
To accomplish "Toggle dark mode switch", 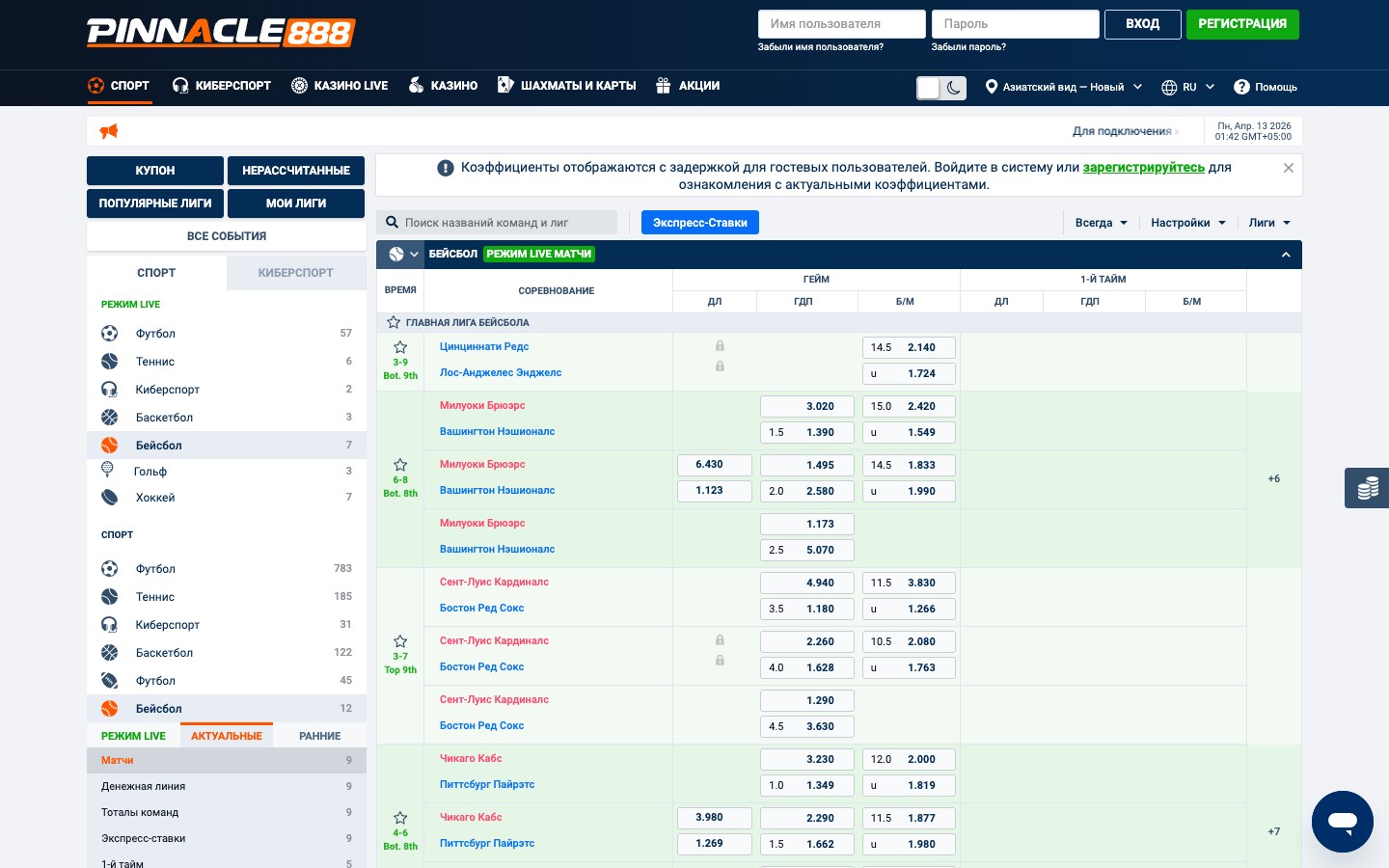I will [x=940, y=88].
